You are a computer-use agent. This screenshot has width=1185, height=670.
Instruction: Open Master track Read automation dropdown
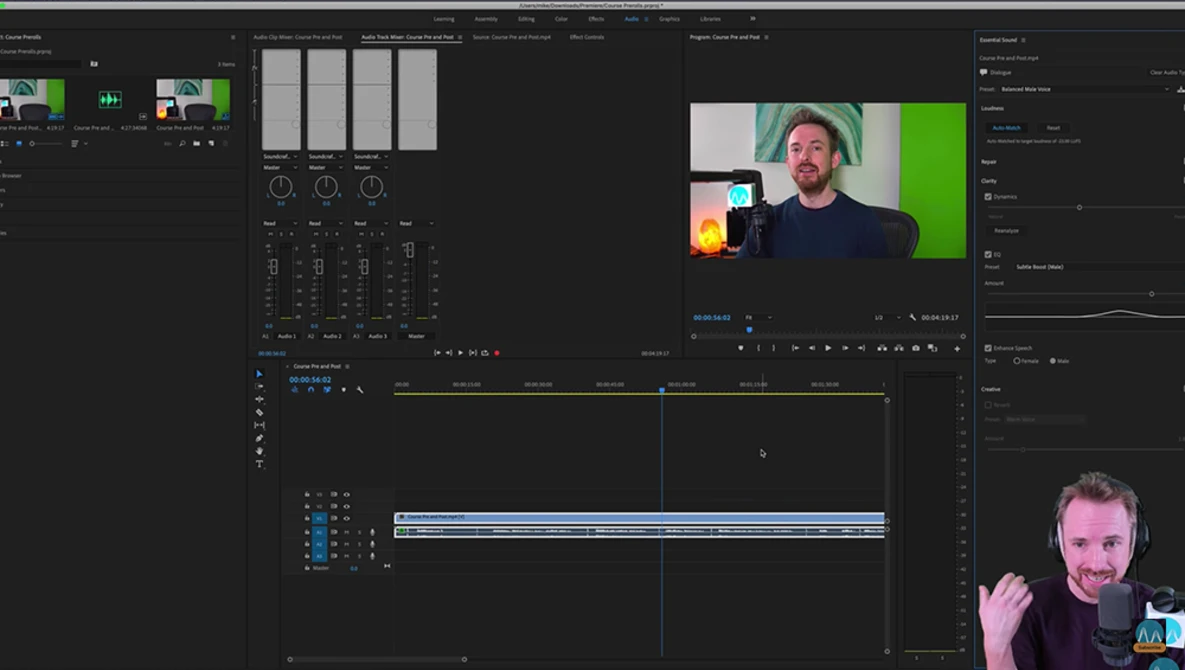(x=416, y=224)
